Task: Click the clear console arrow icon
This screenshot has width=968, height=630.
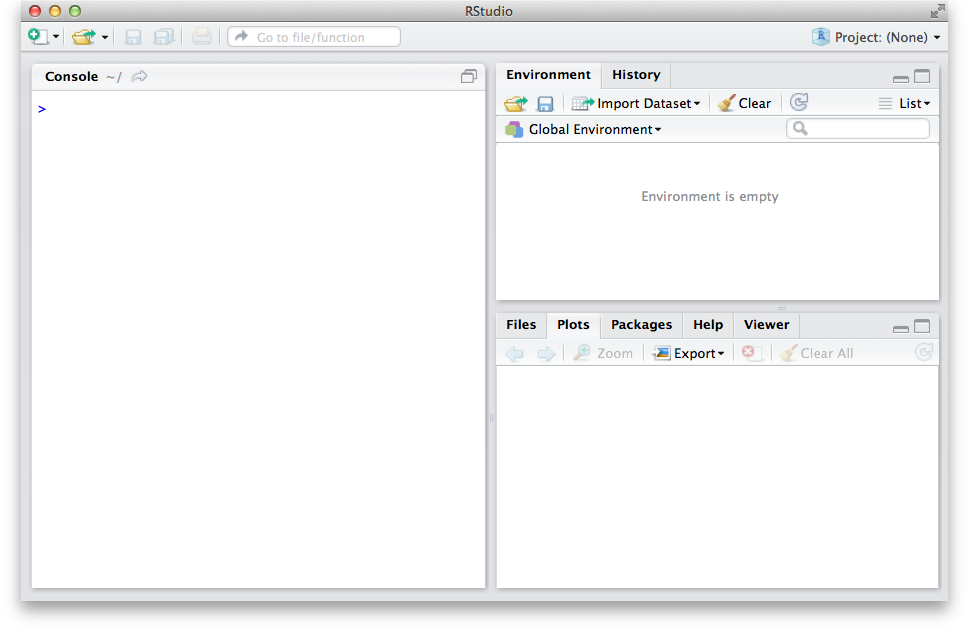Action: [x=140, y=76]
